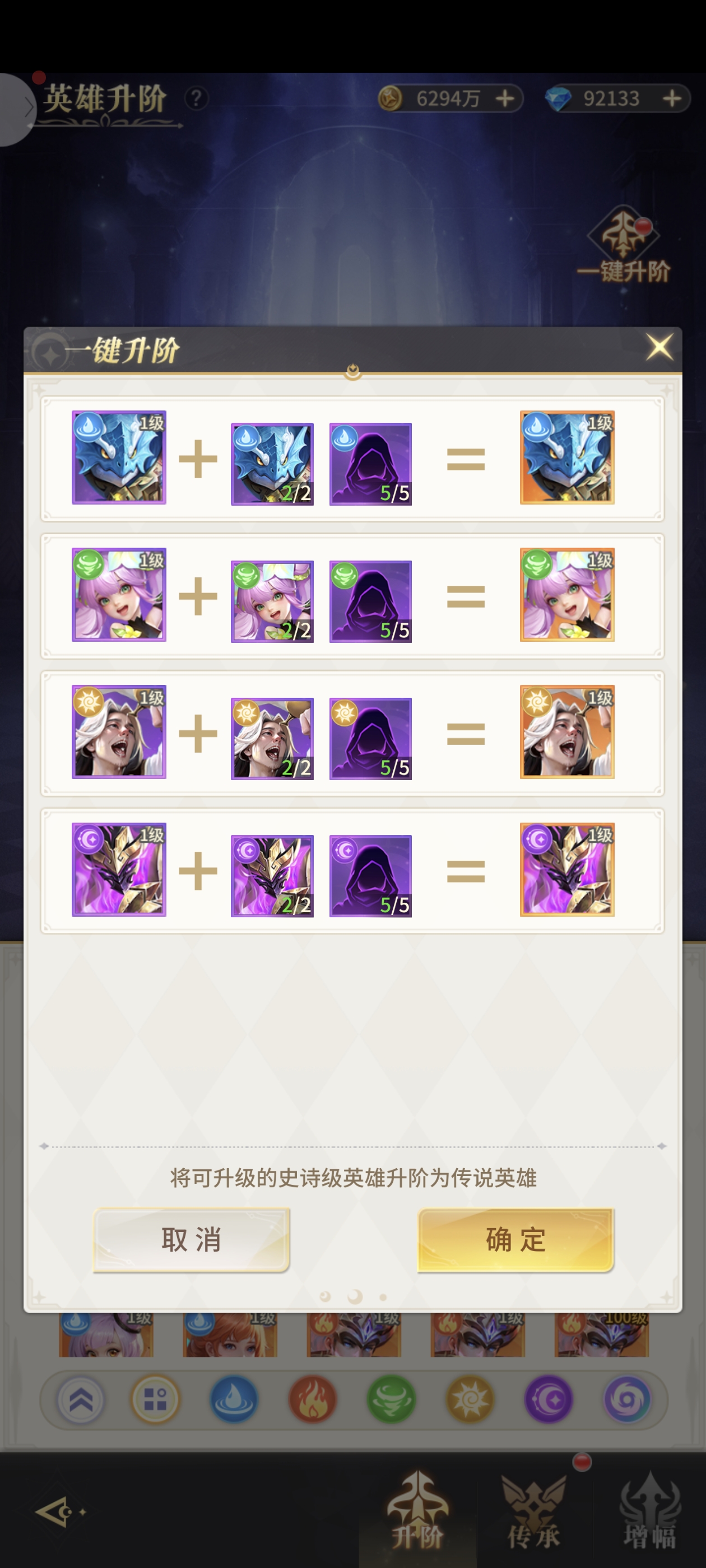
Task: Click the blue dragon result hero thumbnail
Action: pos(566,457)
